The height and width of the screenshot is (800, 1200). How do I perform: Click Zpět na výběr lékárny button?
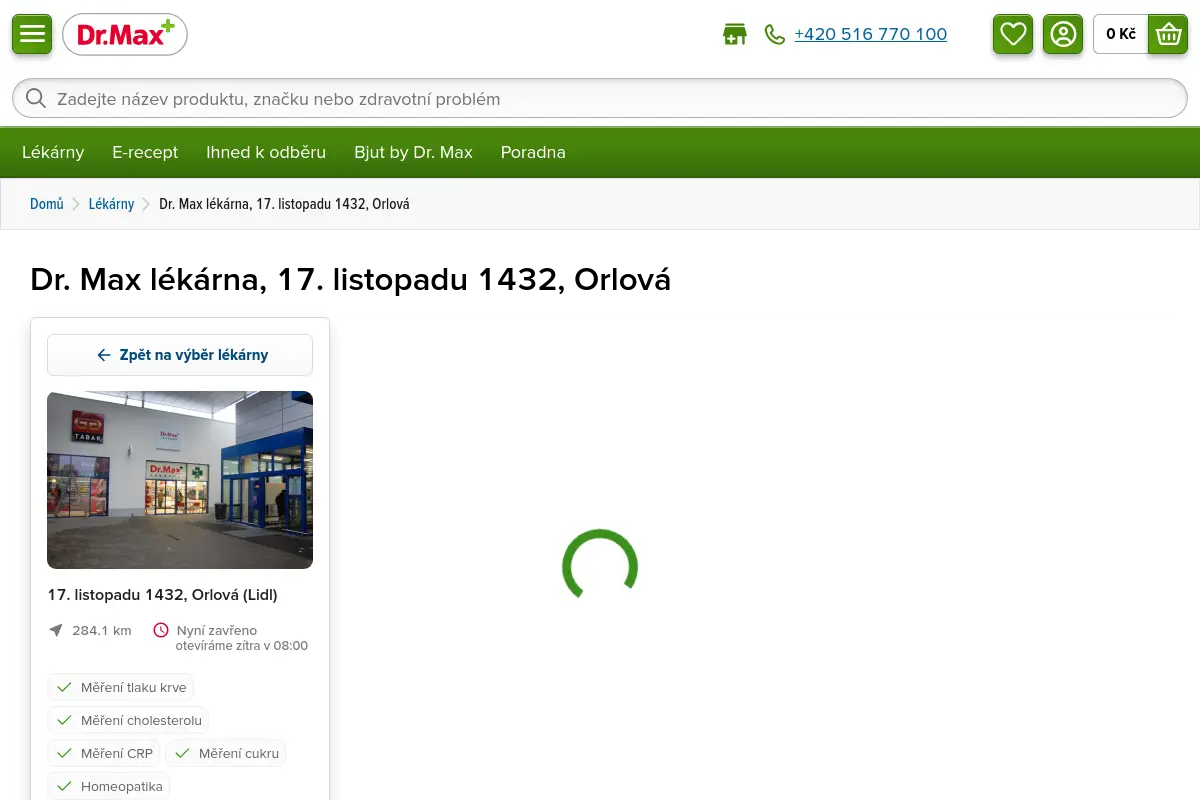(x=180, y=355)
